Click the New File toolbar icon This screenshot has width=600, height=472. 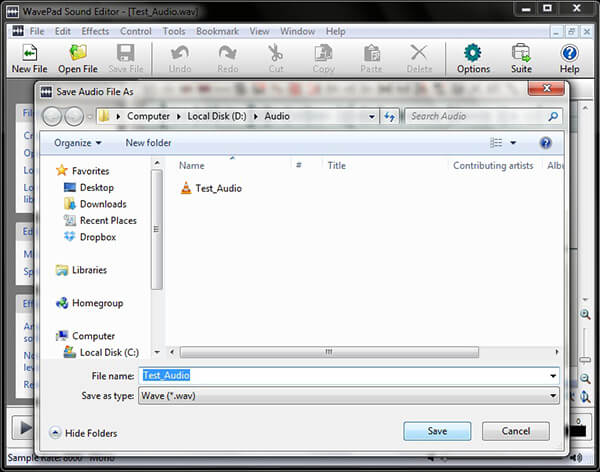tap(28, 58)
